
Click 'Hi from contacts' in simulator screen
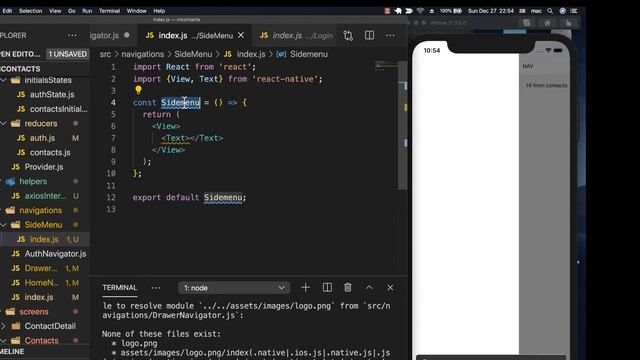(547, 85)
